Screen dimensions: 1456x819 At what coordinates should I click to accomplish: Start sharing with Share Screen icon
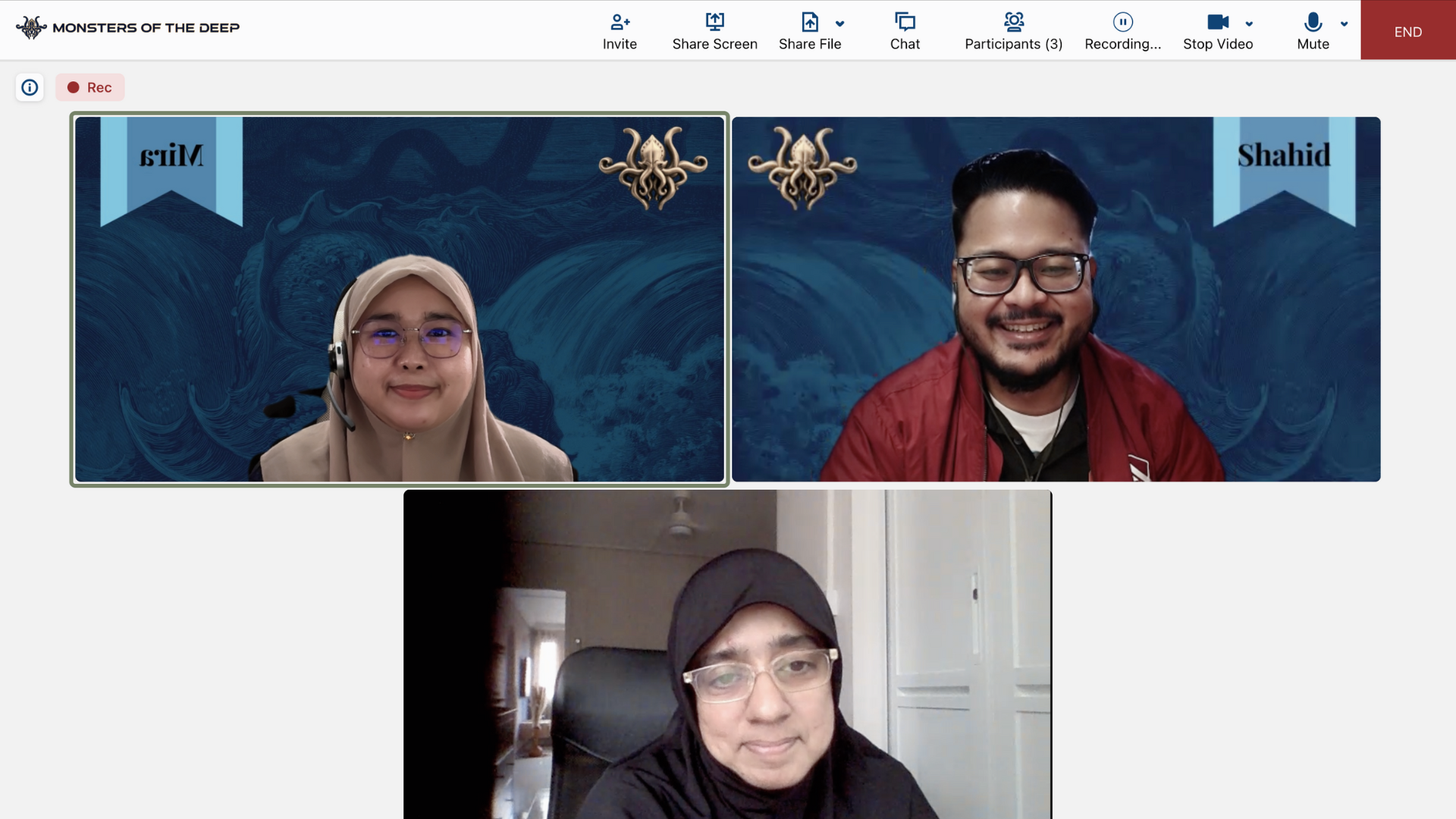click(x=714, y=22)
